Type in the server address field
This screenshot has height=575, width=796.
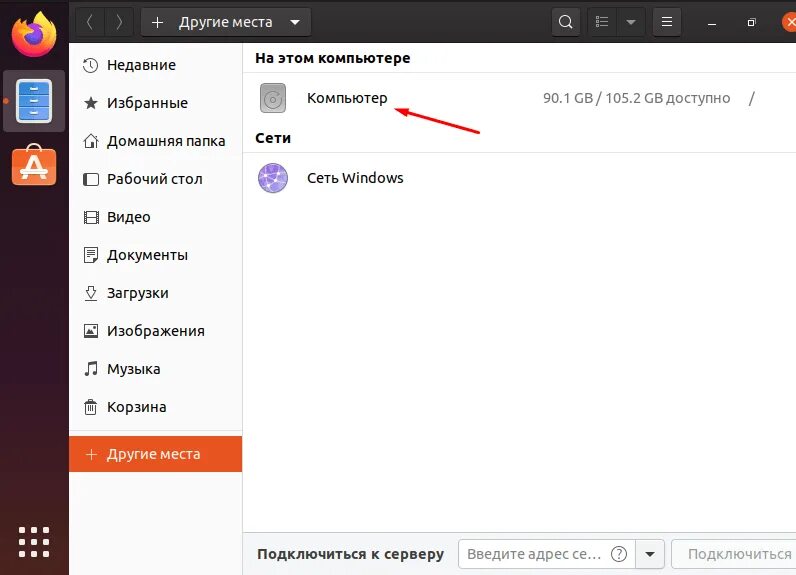[x=533, y=553]
